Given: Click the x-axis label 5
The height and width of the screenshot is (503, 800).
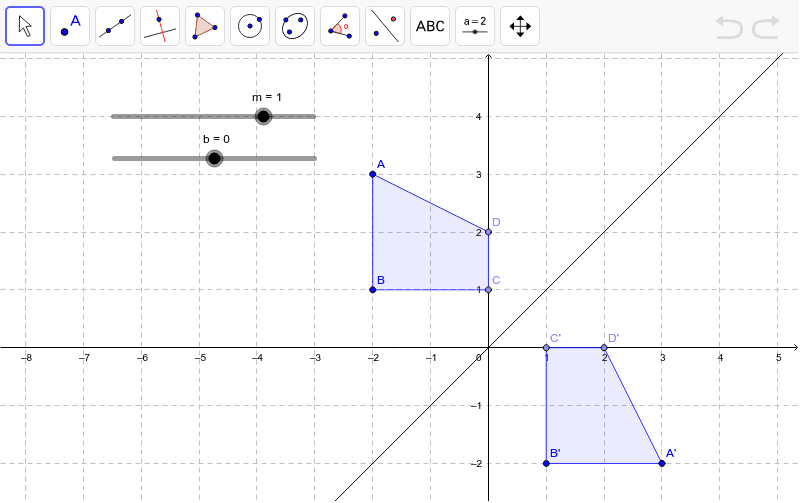Looking at the screenshot, I should 779,358.
